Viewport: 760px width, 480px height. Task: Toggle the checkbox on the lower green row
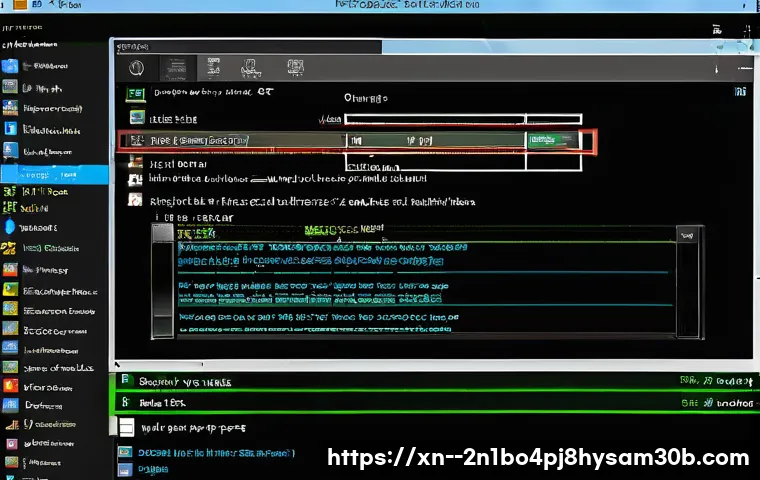(x=125, y=402)
